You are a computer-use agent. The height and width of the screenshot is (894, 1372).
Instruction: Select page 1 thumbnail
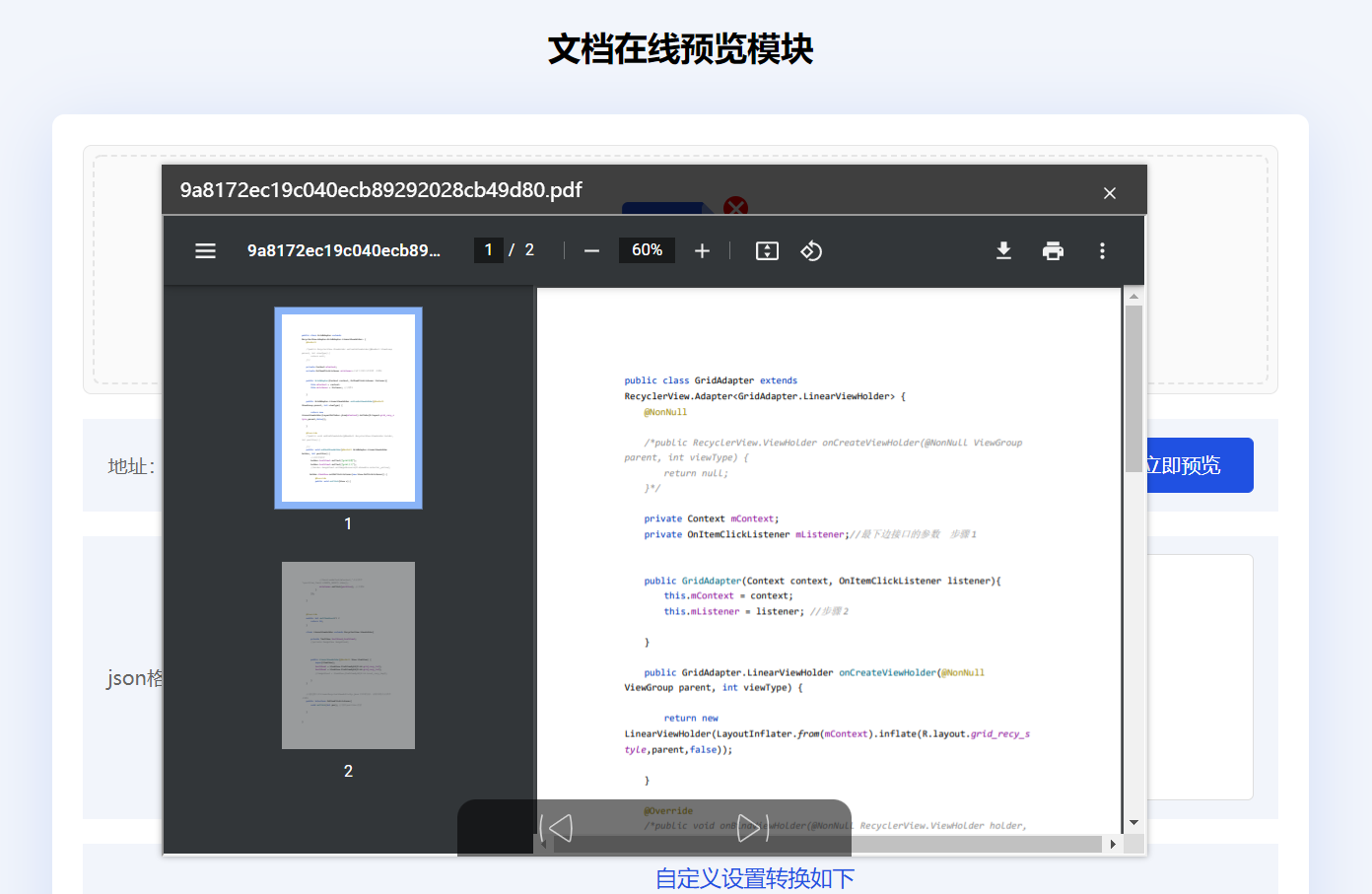(348, 407)
